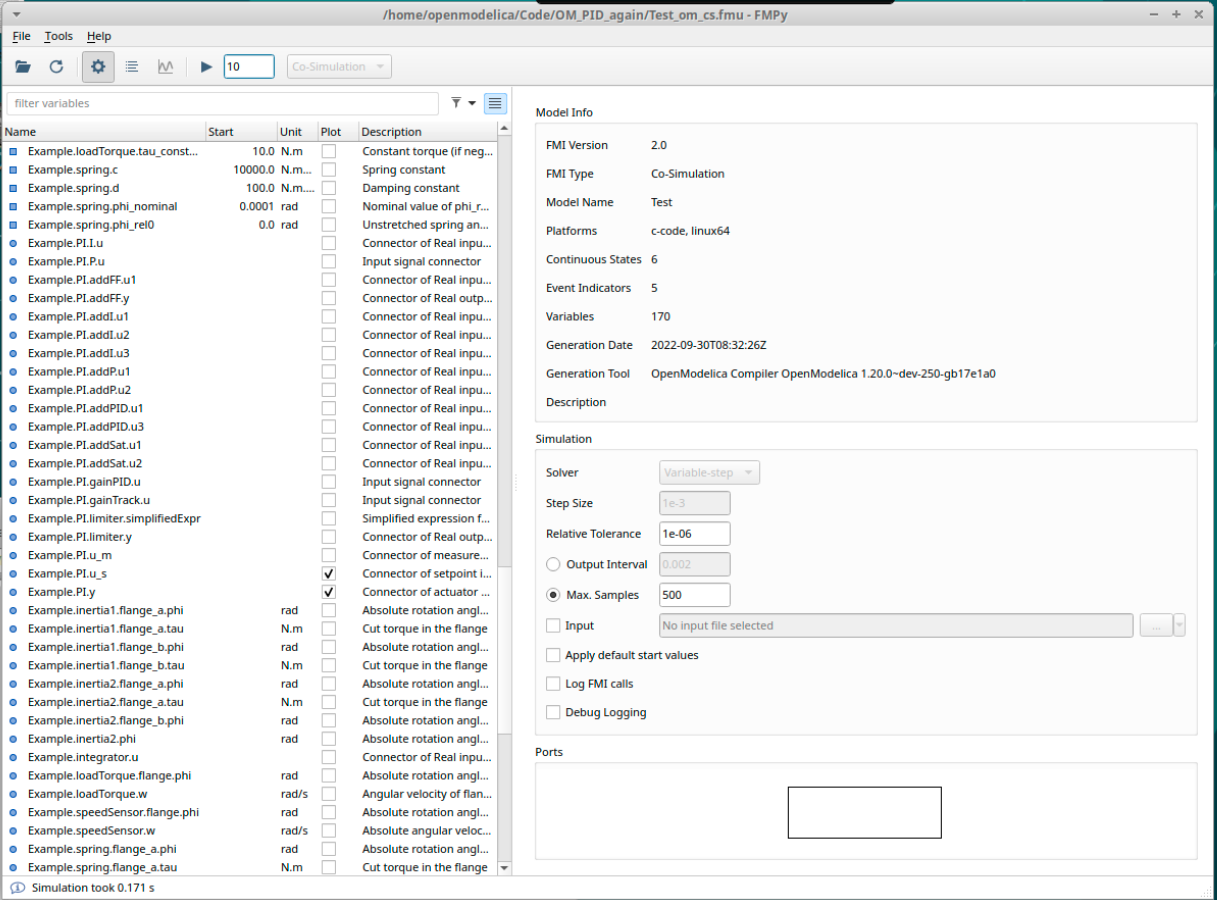Open the Tools menu
Image resolution: width=1217 pixels, height=900 pixels.
pyautogui.click(x=58, y=36)
